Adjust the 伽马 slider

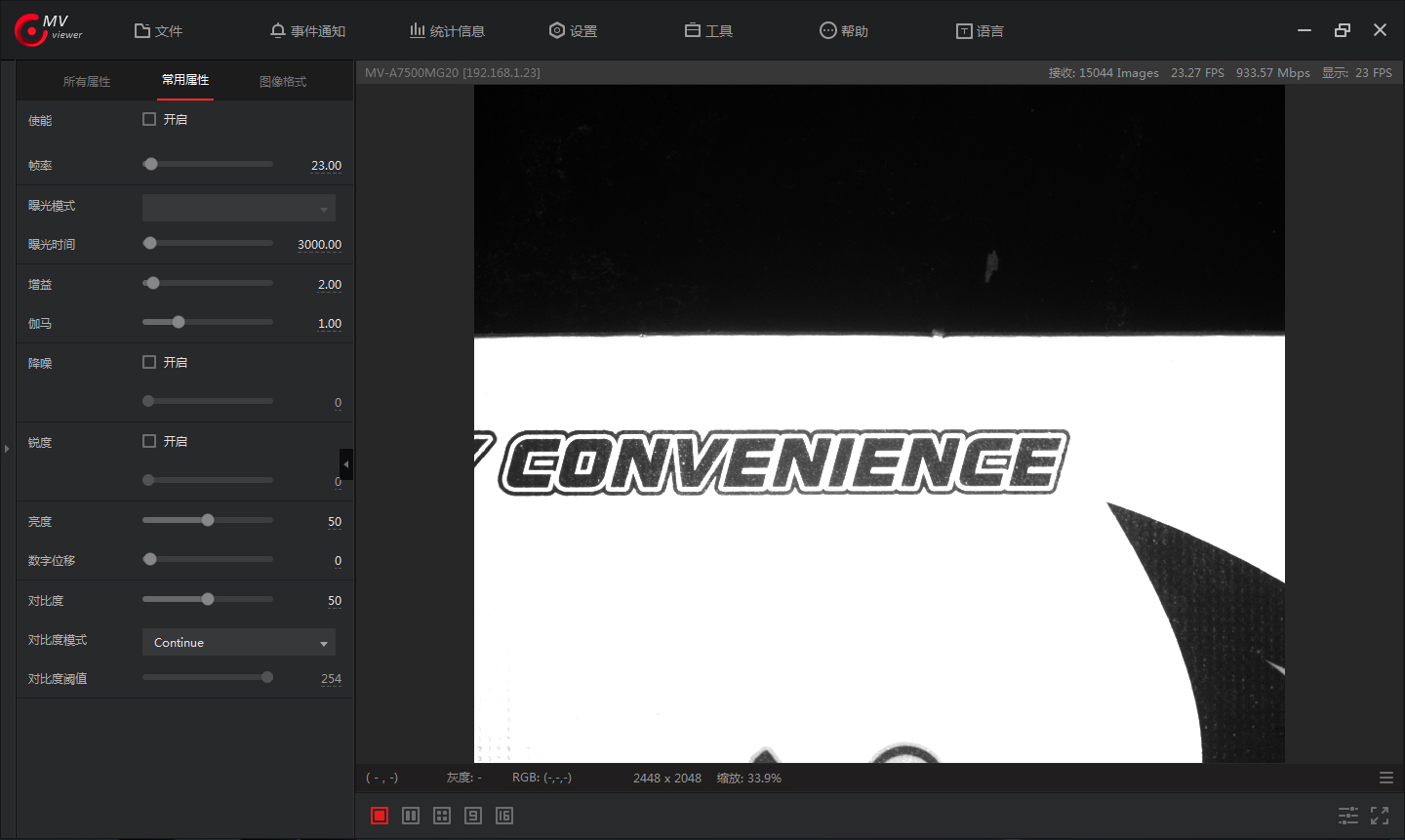(x=208, y=322)
